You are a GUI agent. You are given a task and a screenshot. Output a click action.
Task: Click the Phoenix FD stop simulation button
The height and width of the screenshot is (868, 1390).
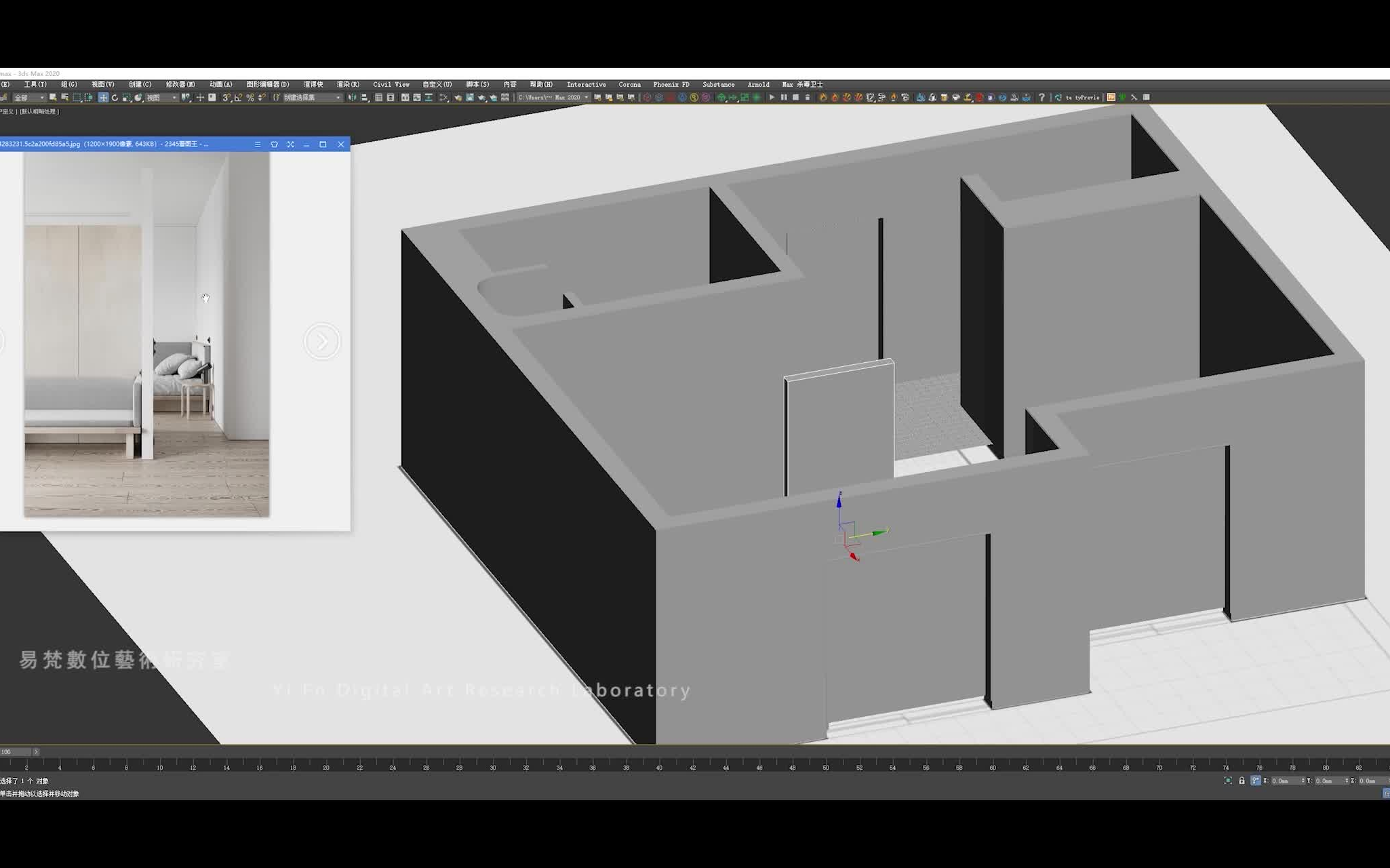[x=796, y=98]
